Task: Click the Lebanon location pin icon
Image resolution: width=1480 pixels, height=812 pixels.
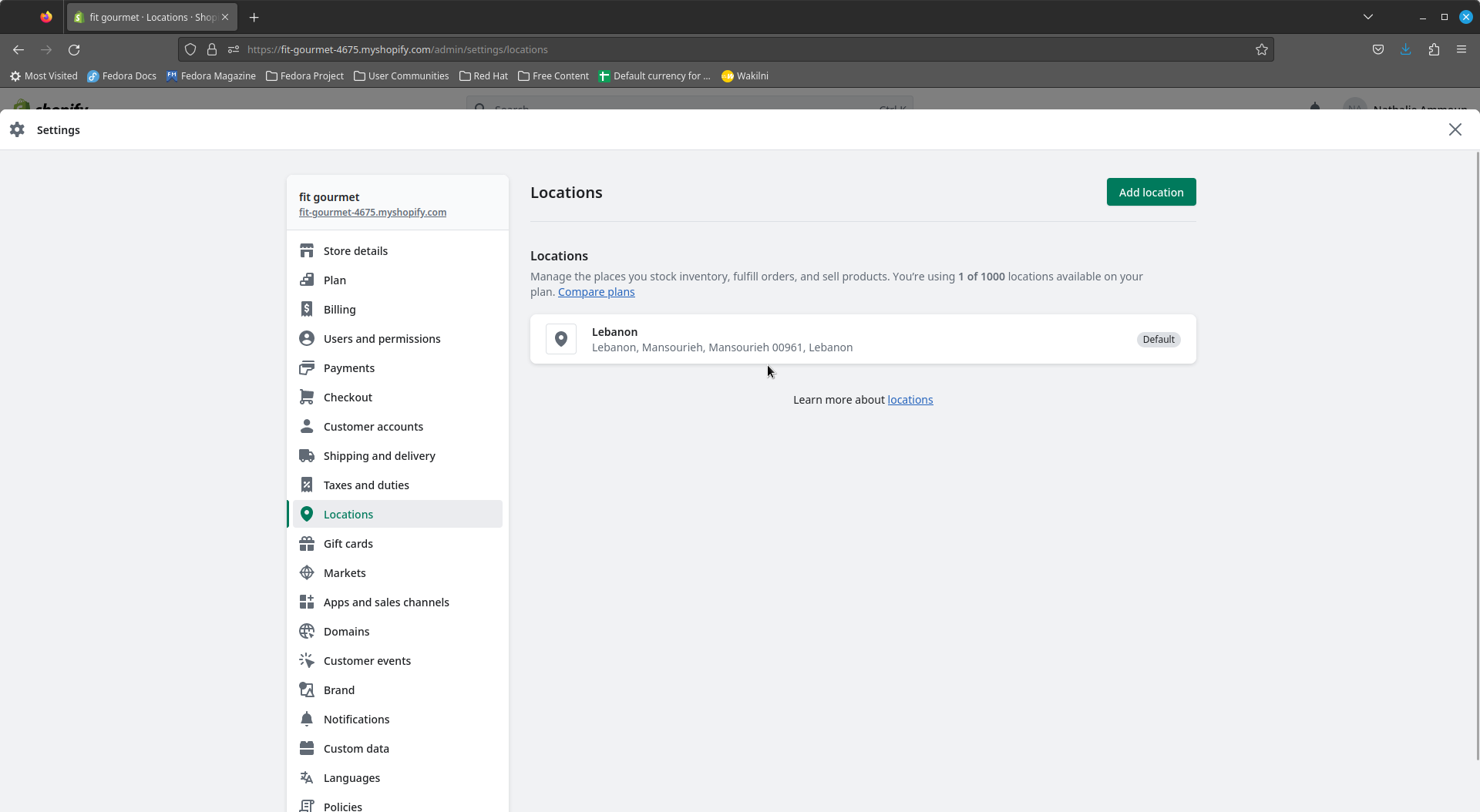Action: point(561,339)
